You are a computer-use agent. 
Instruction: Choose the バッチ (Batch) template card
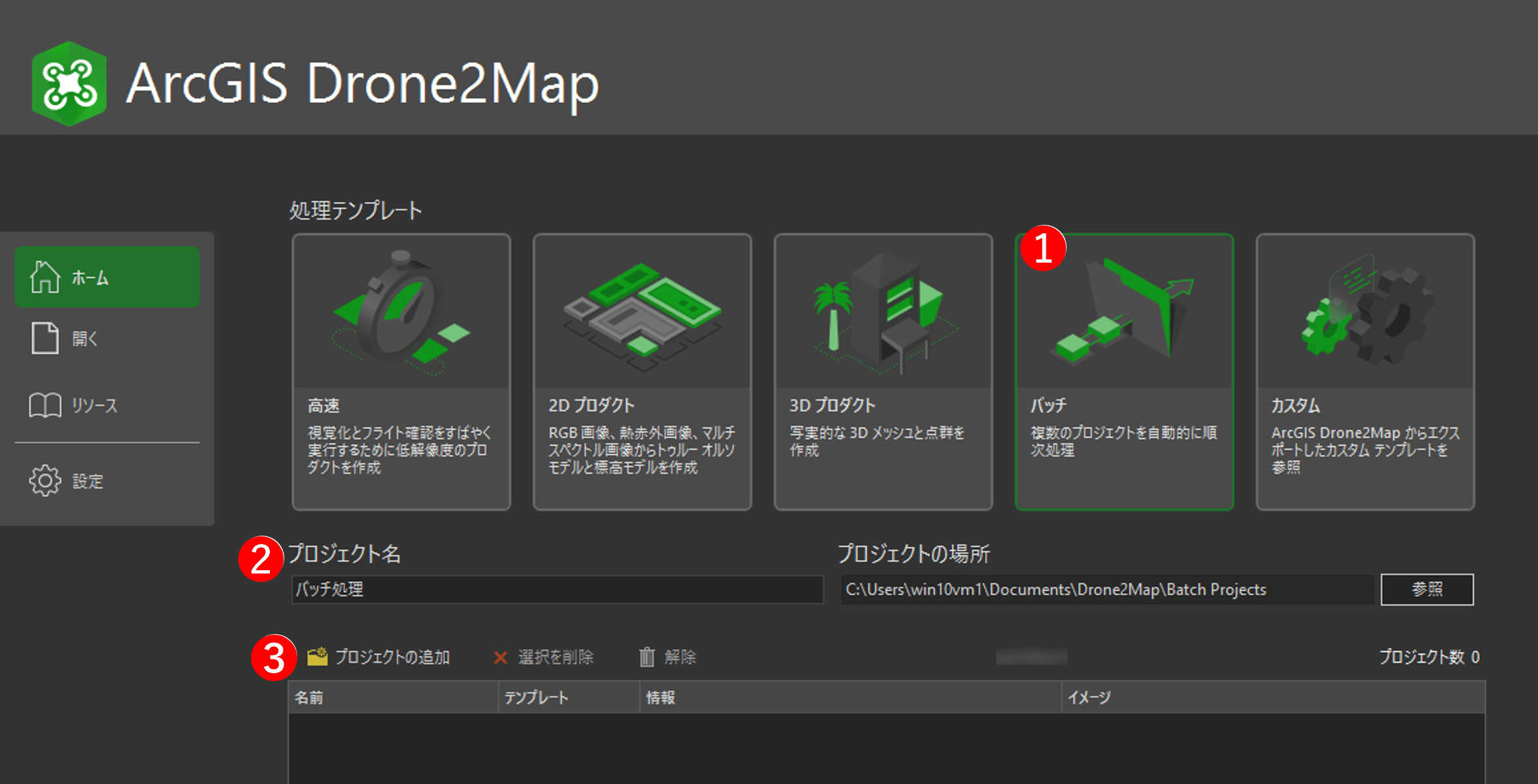point(1123,371)
